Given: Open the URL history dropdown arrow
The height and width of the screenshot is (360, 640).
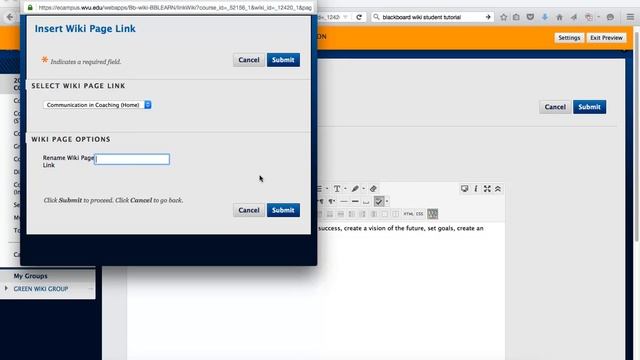Looking at the screenshot, I should [x=345, y=17].
